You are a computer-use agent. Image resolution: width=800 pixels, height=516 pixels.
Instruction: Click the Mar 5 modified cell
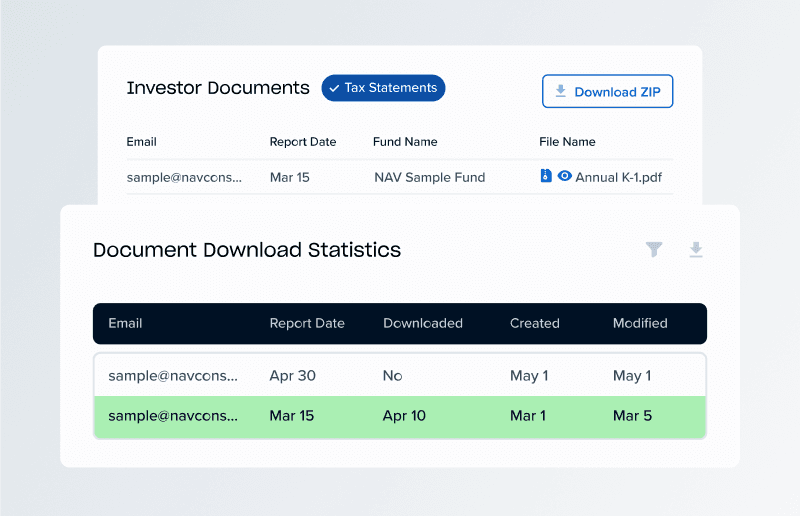click(x=632, y=415)
